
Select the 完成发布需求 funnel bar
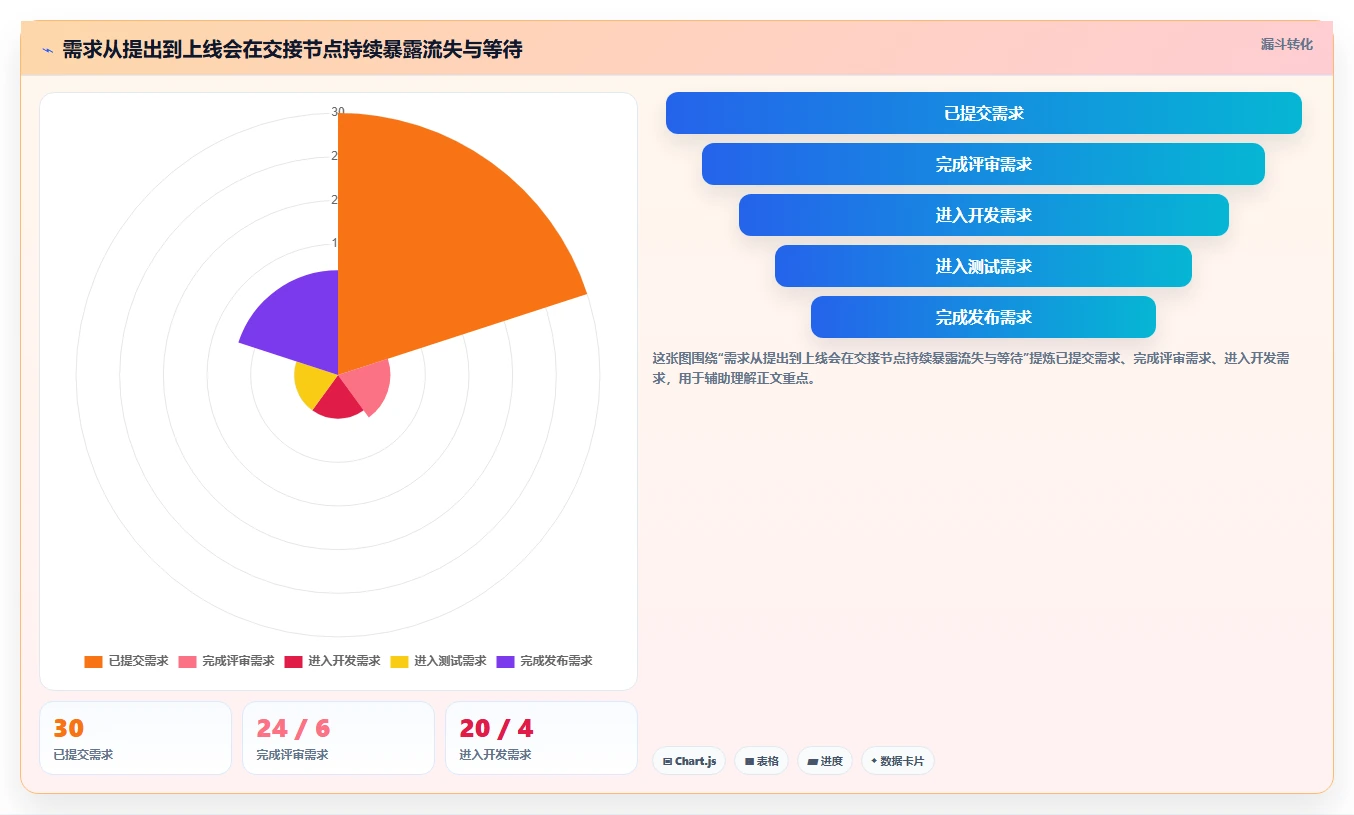click(x=984, y=317)
